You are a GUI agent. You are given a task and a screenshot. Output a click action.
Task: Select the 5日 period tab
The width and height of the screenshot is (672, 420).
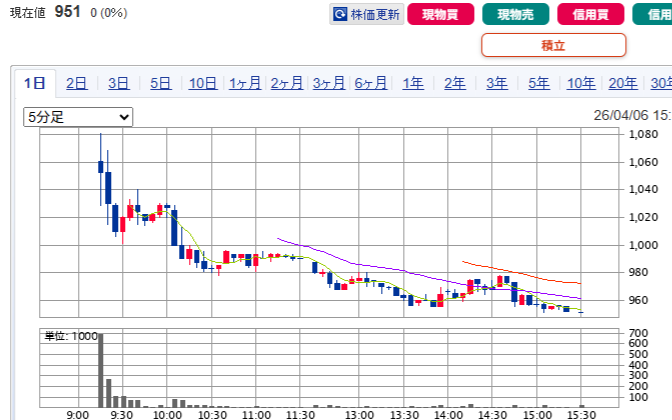tap(161, 83)
